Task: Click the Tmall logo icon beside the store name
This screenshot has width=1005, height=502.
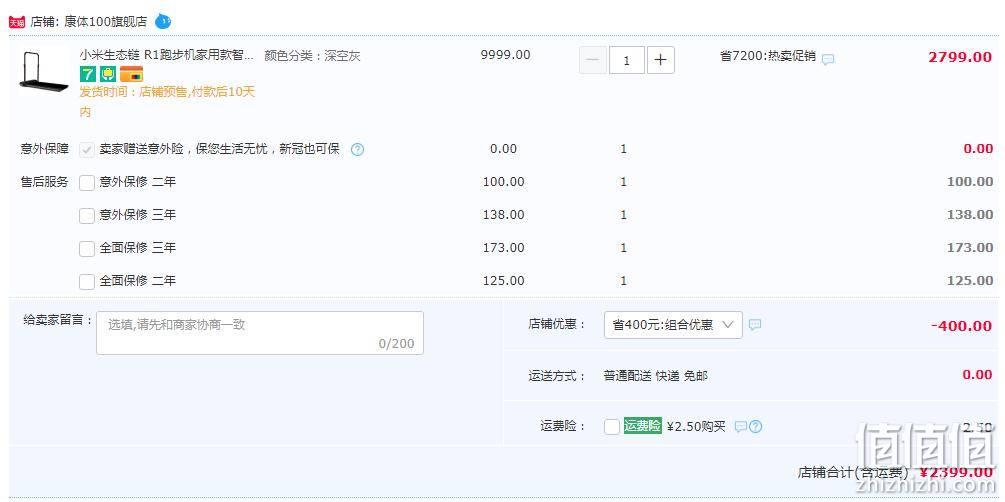Action: pyautogui.click(x=17, y=22)
